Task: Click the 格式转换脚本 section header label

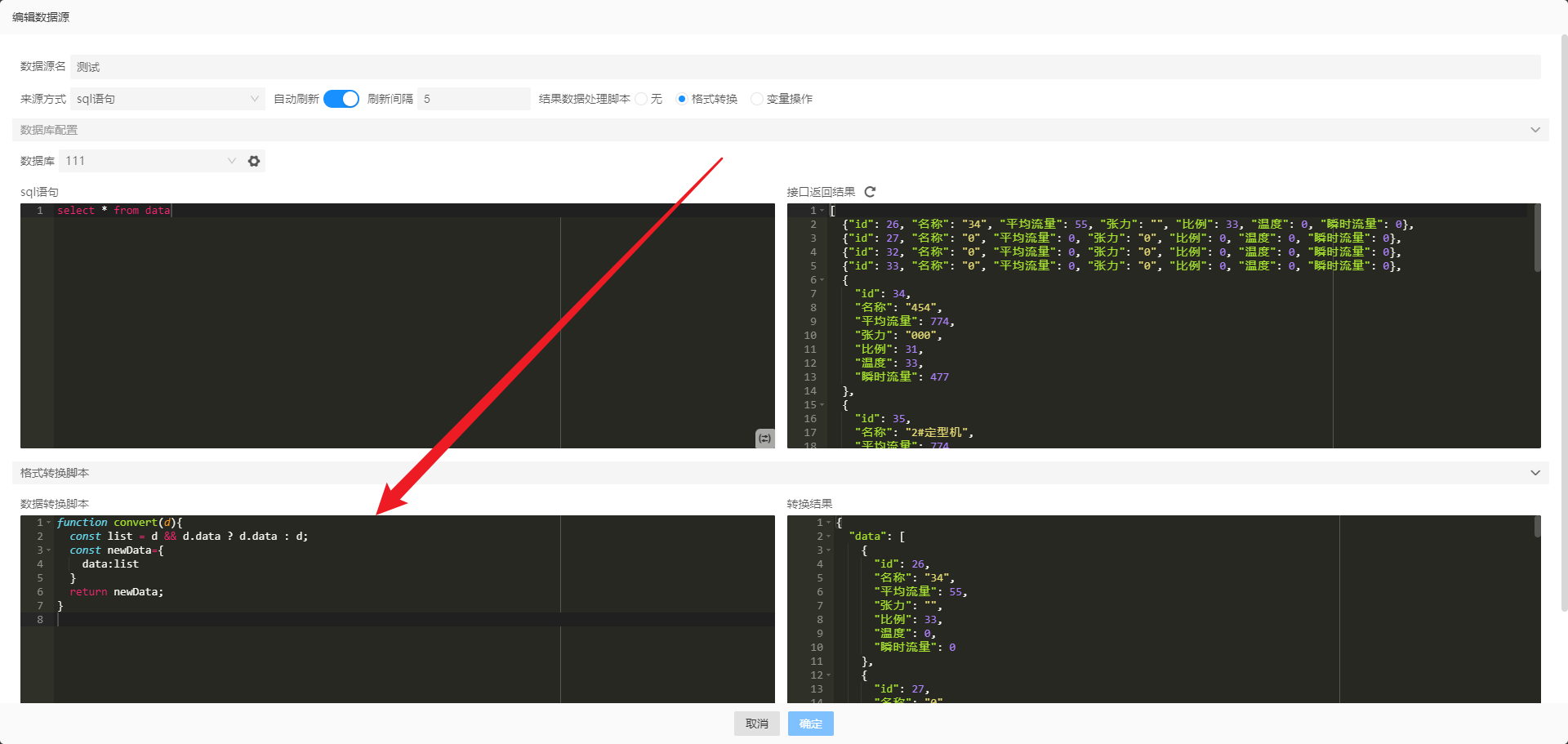Action: tap(55, 473)
